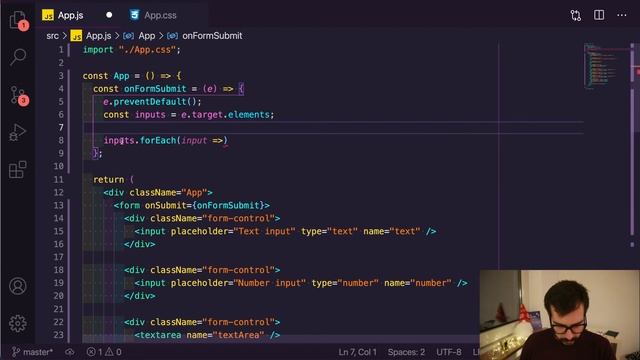The image size is (640, 360).
Task: Click the import "./App.css" statement
Action: click(x=131, y=50)
